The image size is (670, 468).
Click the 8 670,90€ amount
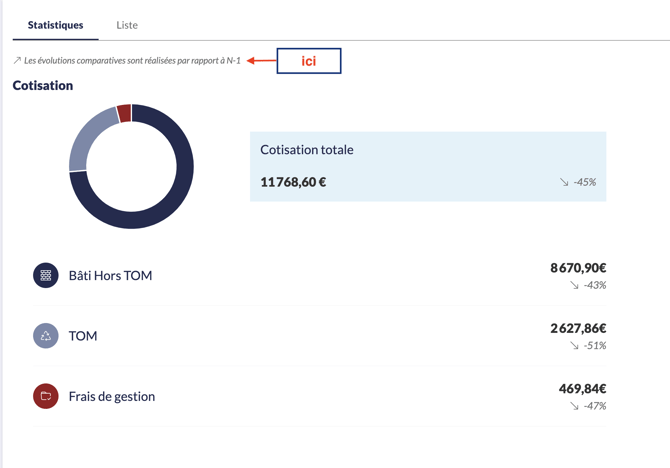point(578,268)
